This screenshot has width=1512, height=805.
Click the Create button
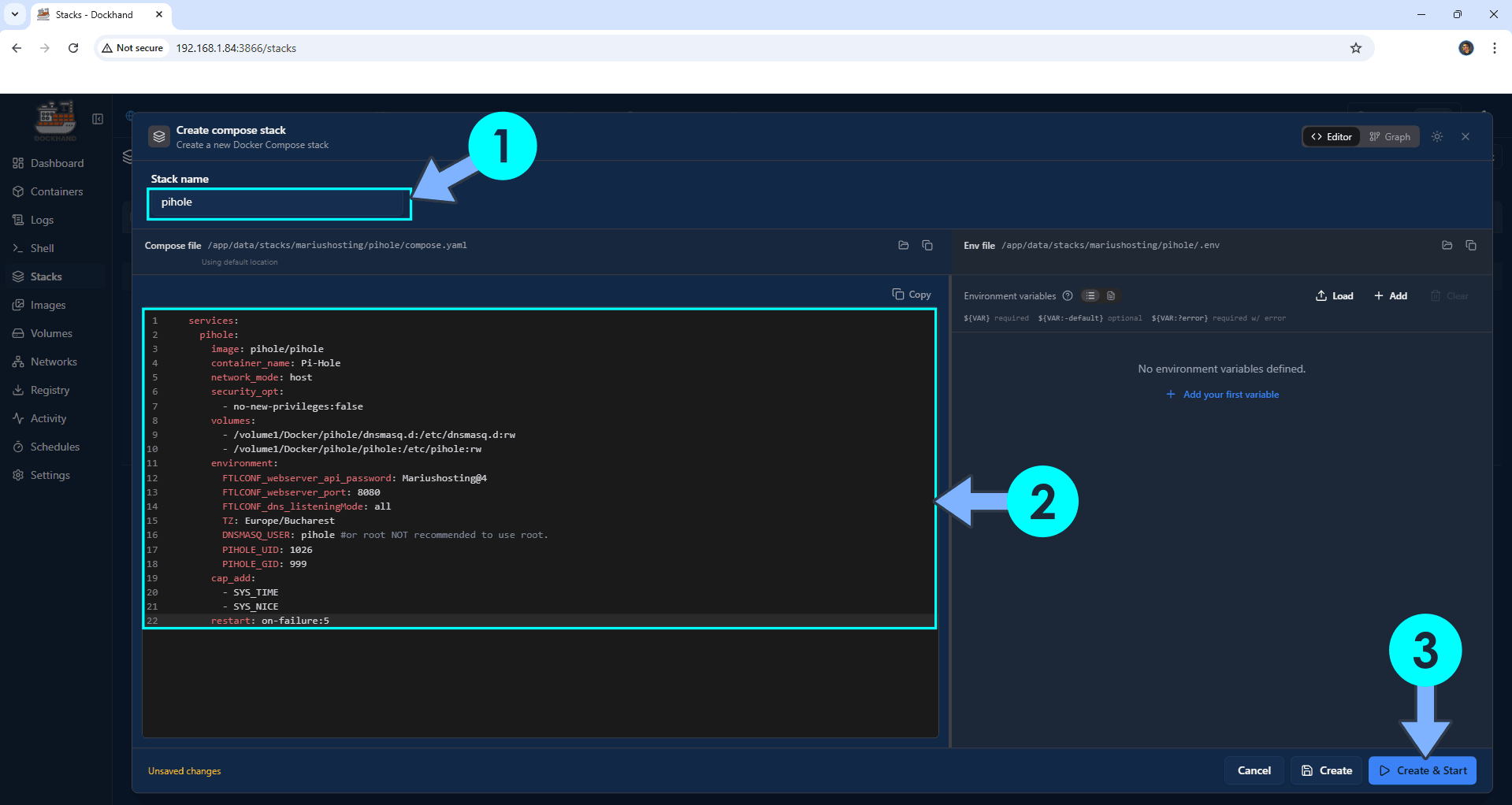tap(1327, 770)
